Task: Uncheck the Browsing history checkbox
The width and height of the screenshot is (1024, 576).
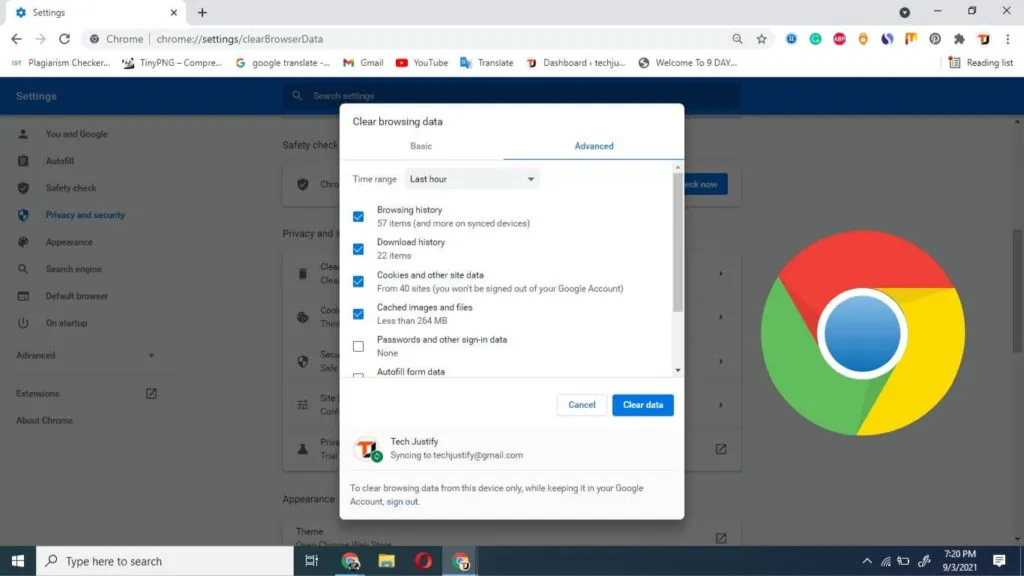Action: click(x=358, y=216)
